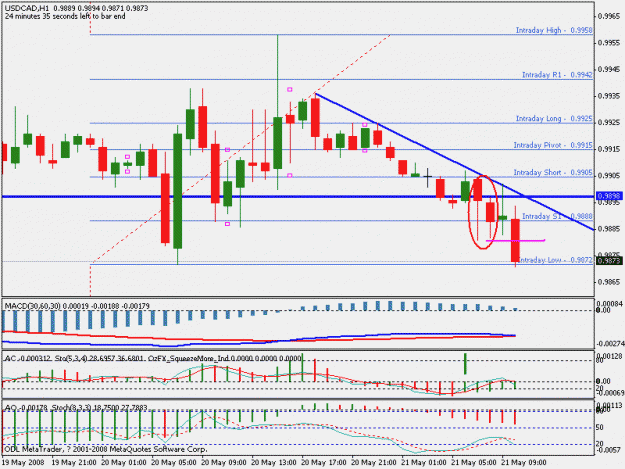Click the 0.9885 price axis value

pos(610,229)
